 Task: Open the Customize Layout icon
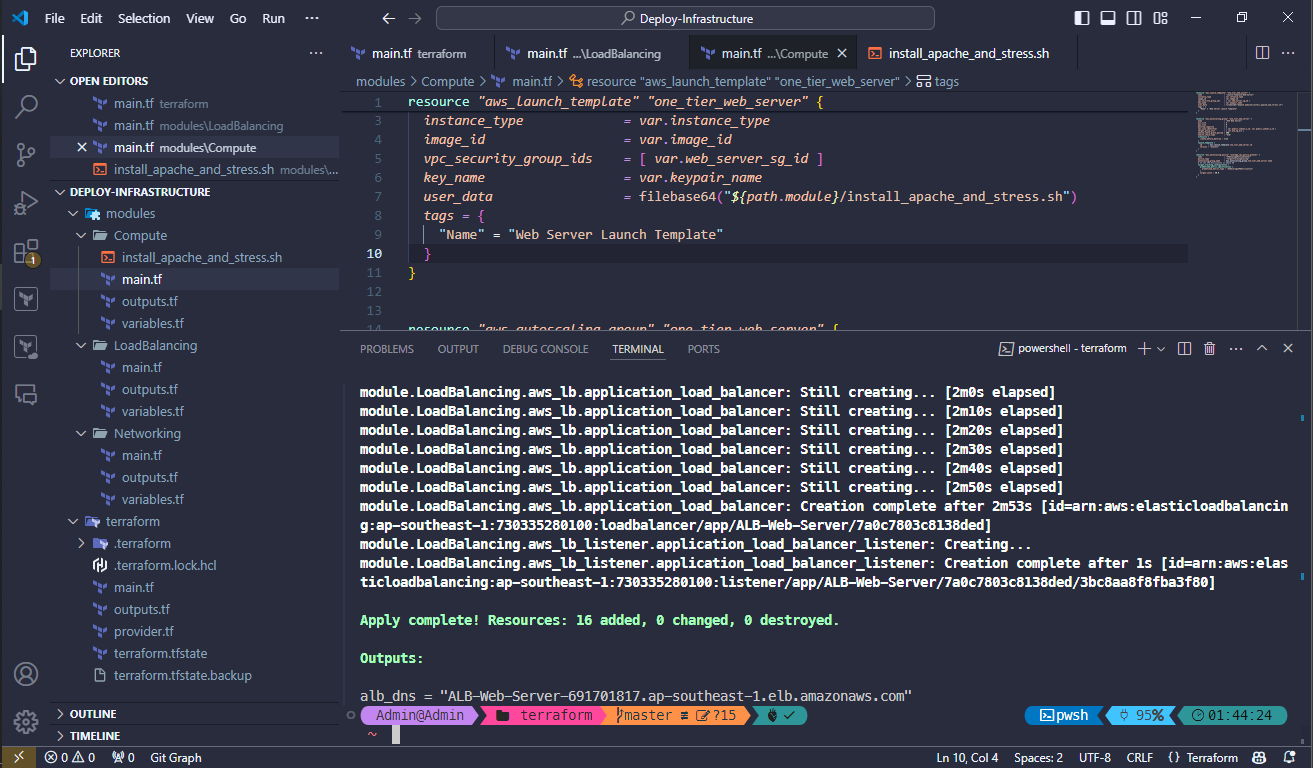[1160, 18]
